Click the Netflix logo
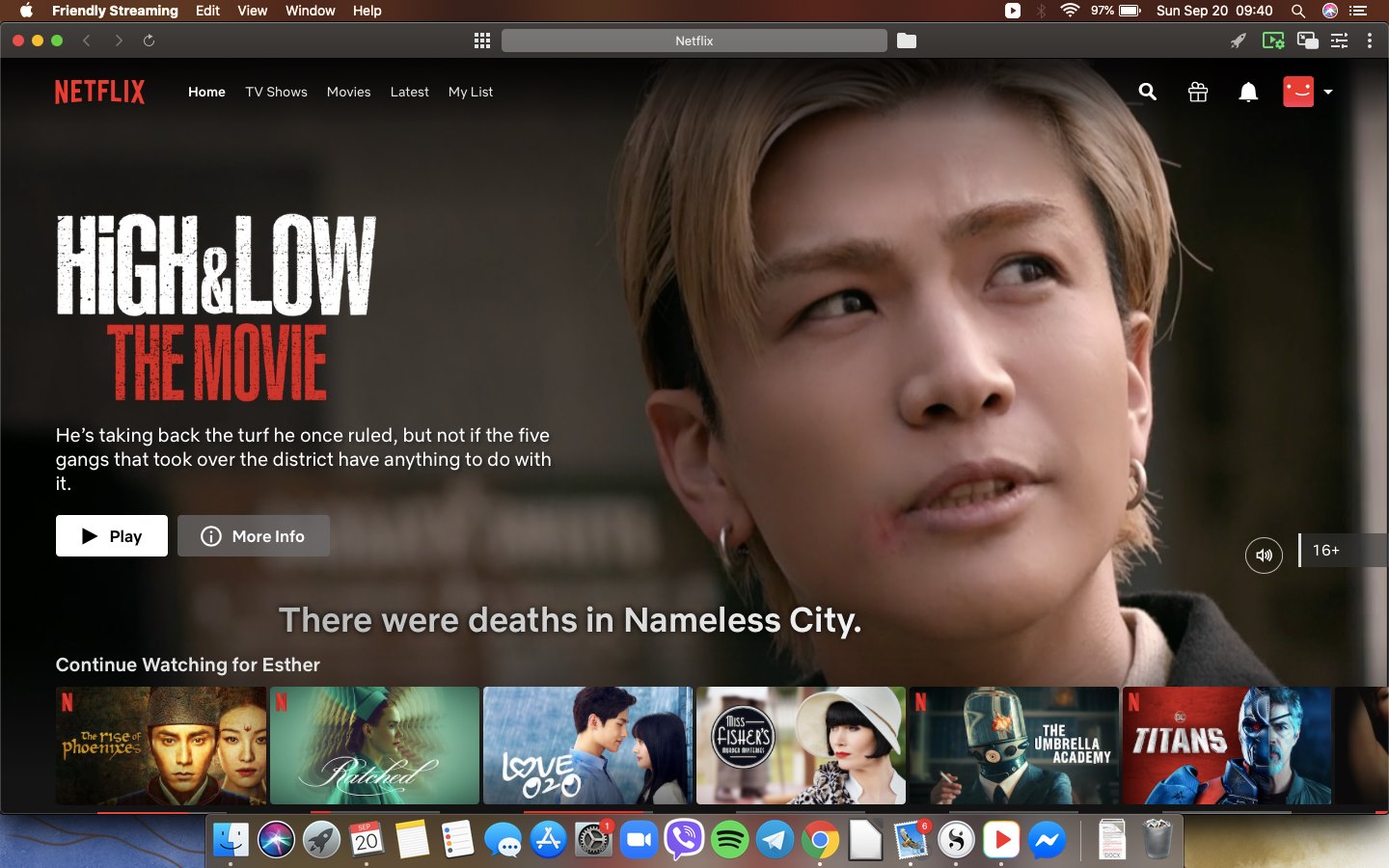This screenshot has width=1389, height=868. coord(99,92)
